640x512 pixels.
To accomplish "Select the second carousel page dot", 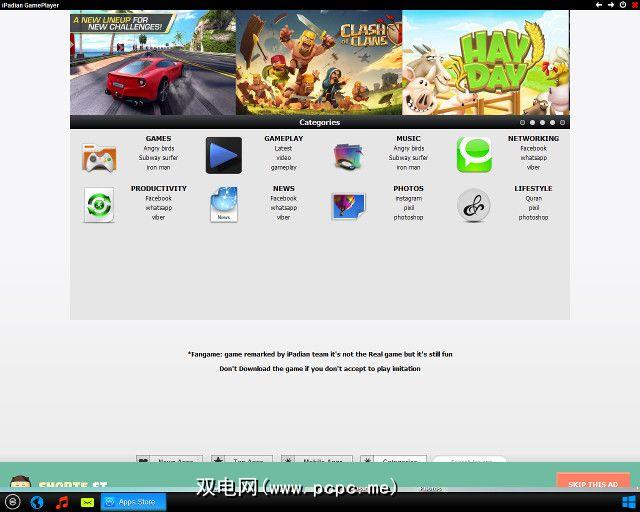I will [x=532, y=122].
